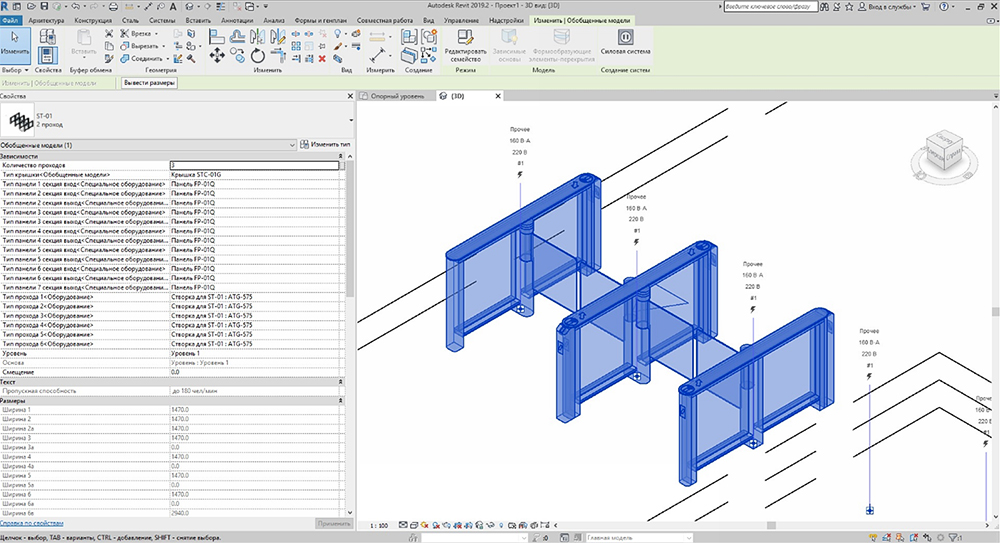Select the Modify arrow tool
The width and height of the screenshot is (1000, 543).
17,42
